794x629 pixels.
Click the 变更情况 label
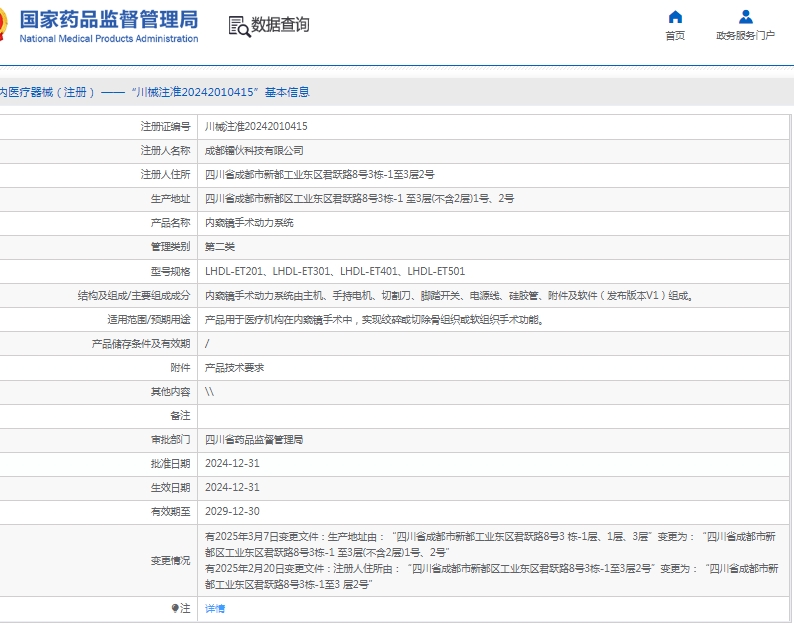tap(170, 560)
